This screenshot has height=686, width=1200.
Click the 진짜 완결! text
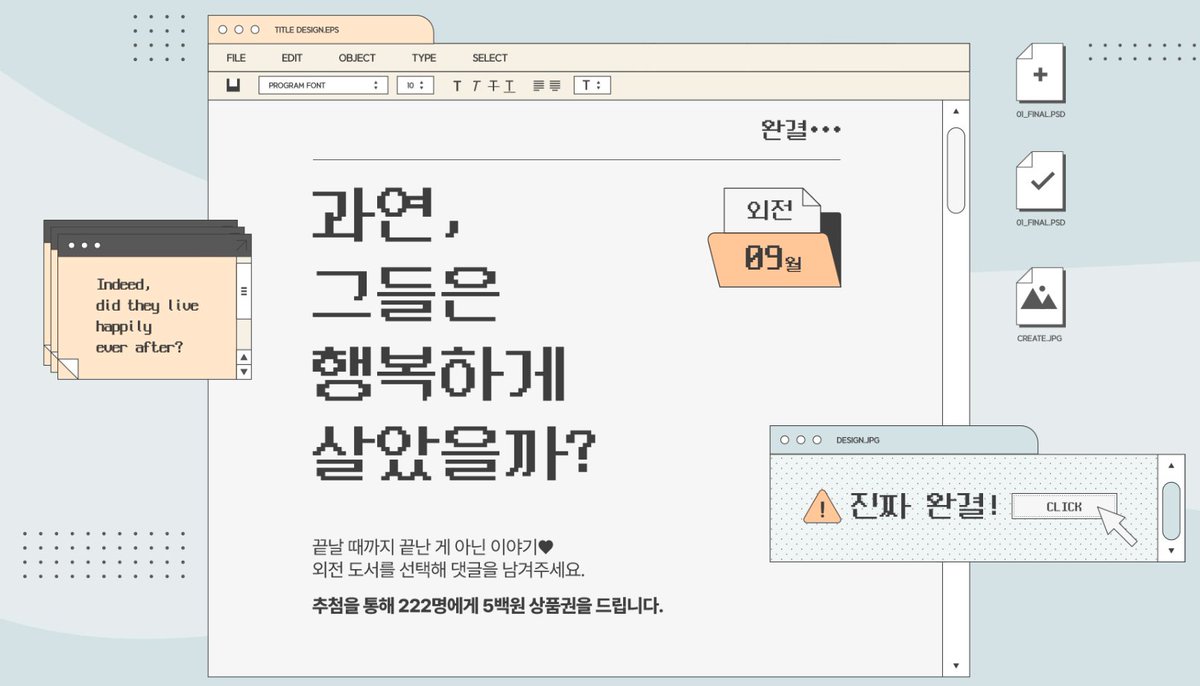pyautogui.click(x=924, y=506)
